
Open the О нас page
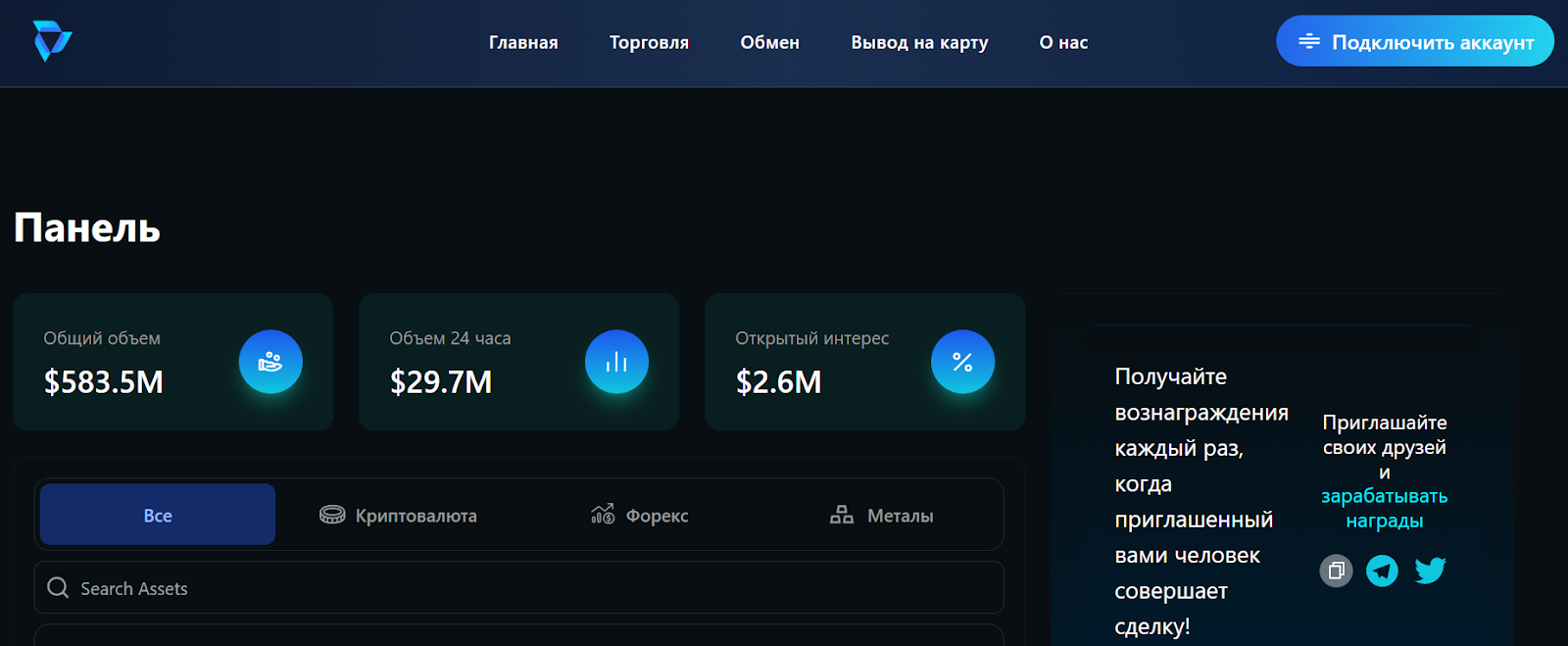pos(1063,43)
